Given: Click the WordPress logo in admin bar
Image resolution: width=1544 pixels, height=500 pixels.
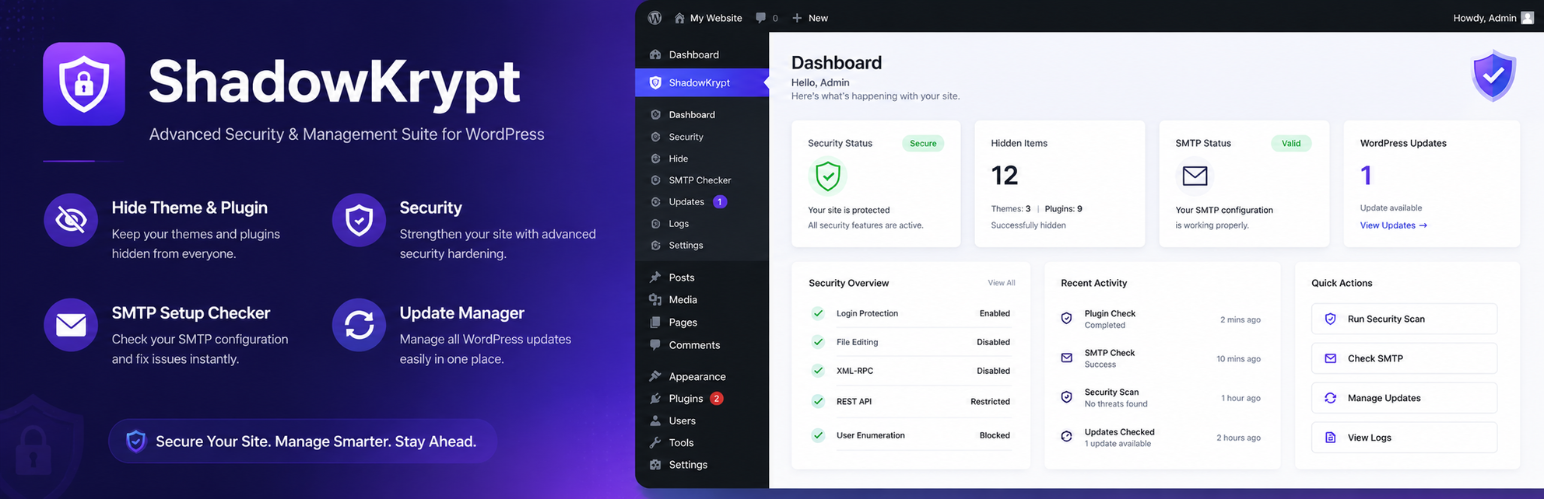Looking at the screenshot, I should pos(655,18).
